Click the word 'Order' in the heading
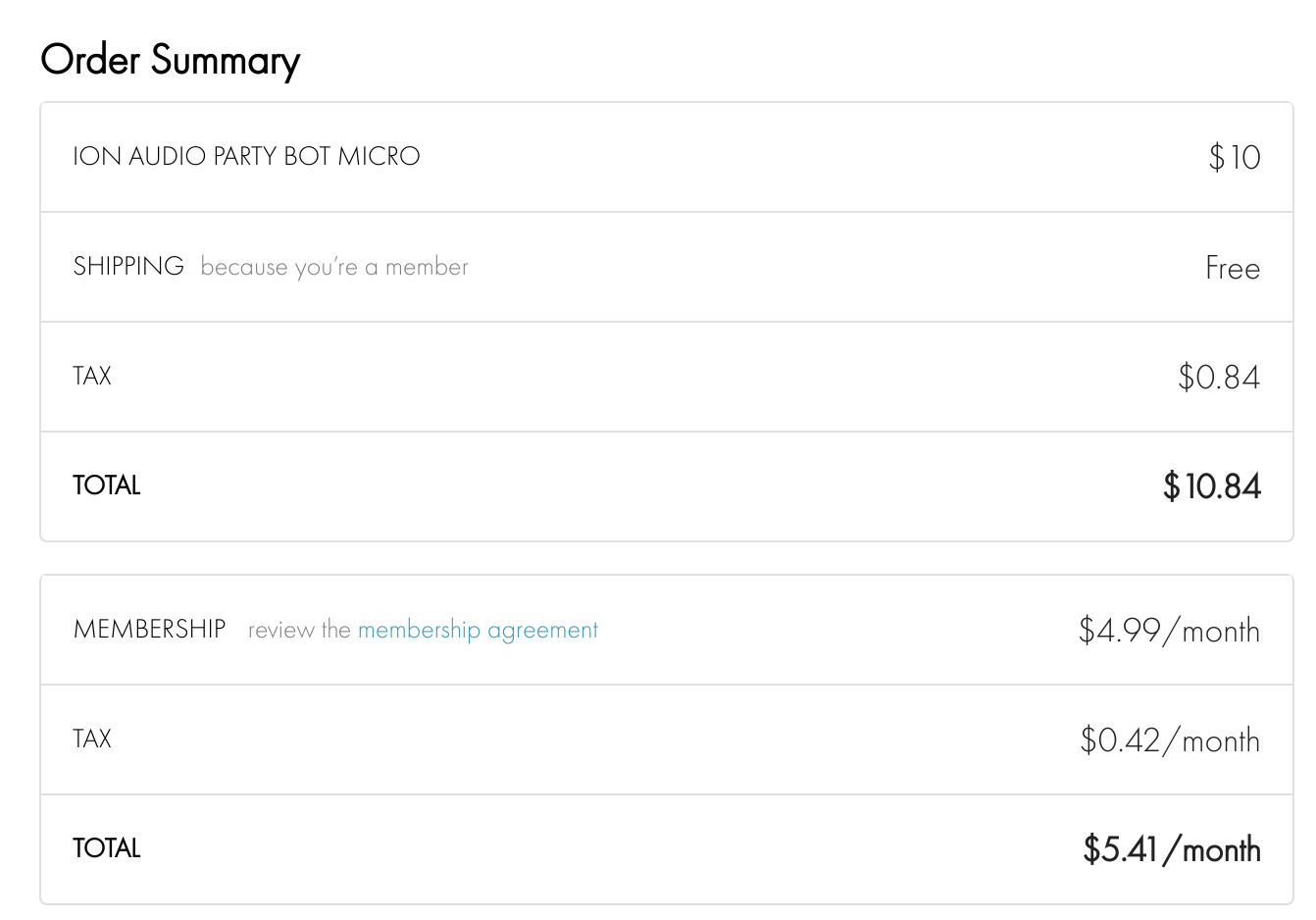This screenshot has width=1316, height=920. click(90, 60)
